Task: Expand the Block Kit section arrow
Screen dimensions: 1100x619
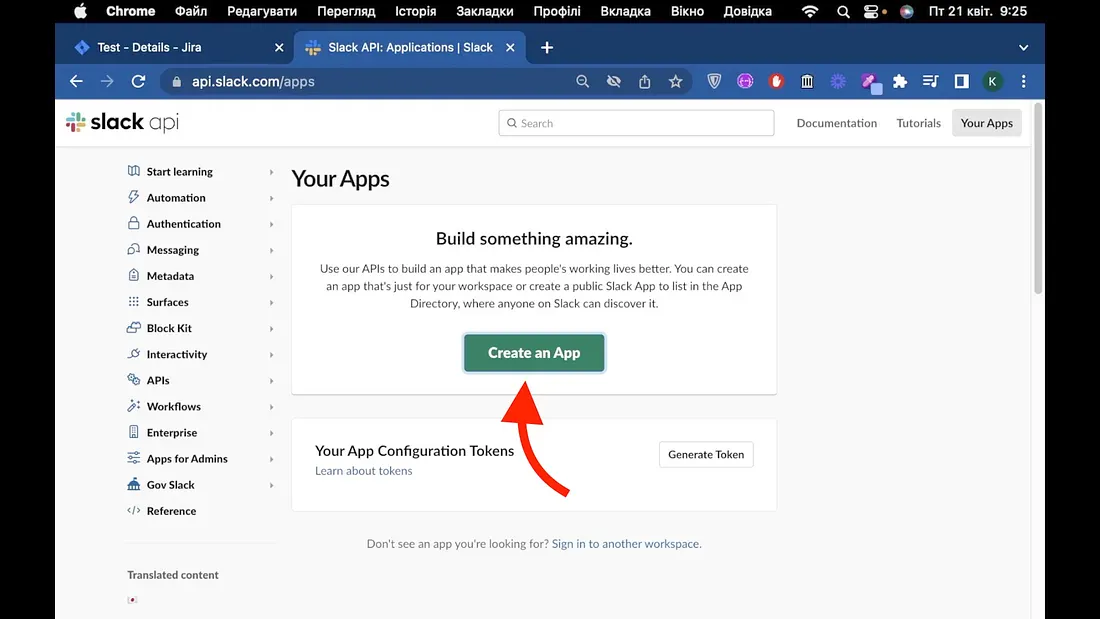Action: [x=271, y=328]
